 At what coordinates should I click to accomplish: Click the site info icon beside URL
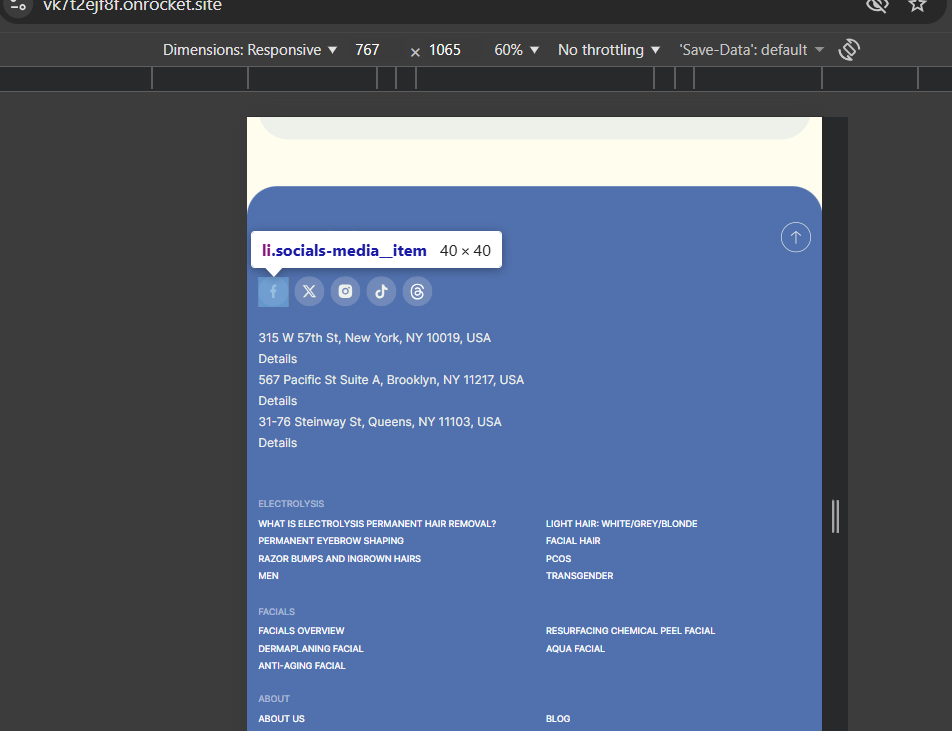(x=18, y=6)
